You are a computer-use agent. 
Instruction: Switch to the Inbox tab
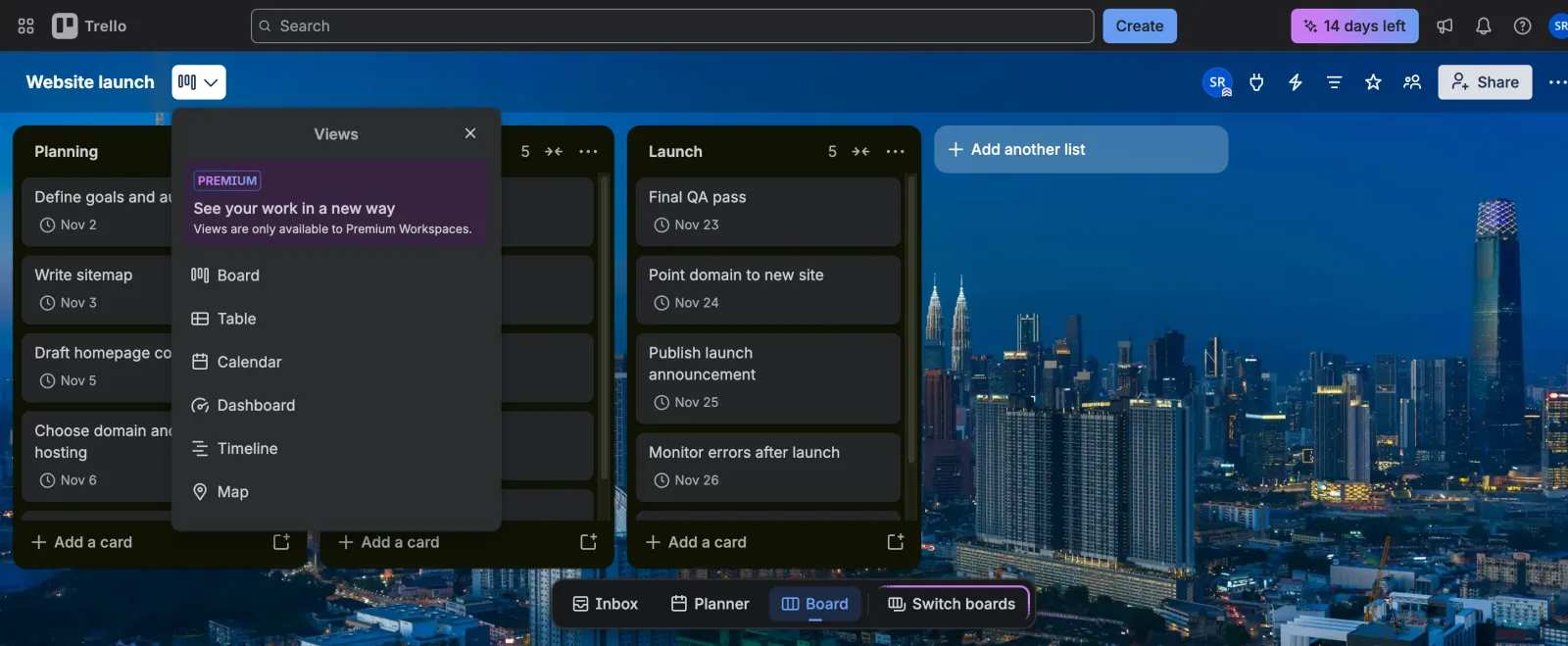coord(606,604)
